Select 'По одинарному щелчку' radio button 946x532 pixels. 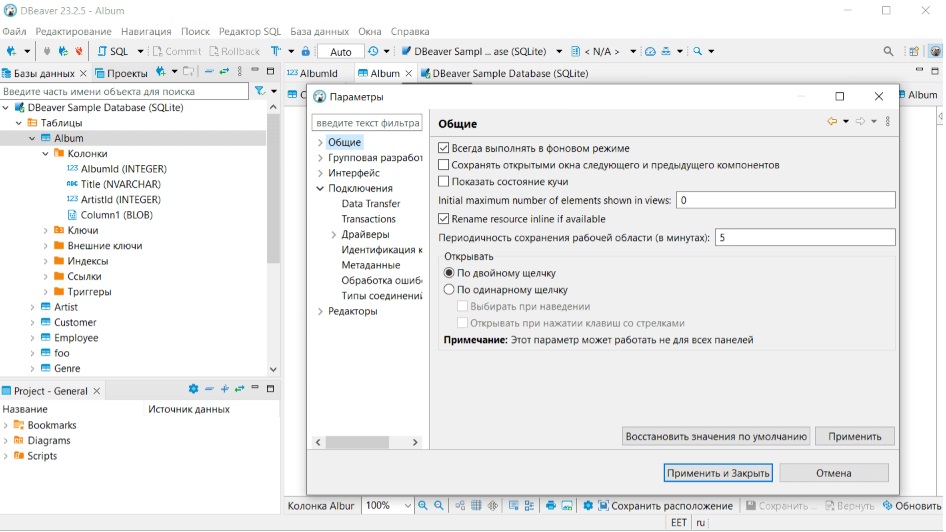coord(449,290)
